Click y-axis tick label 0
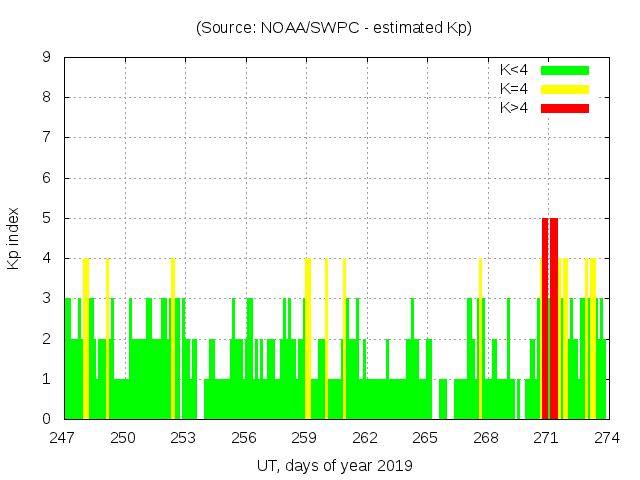This screenshot has height=480, width=640. (47, 419)
